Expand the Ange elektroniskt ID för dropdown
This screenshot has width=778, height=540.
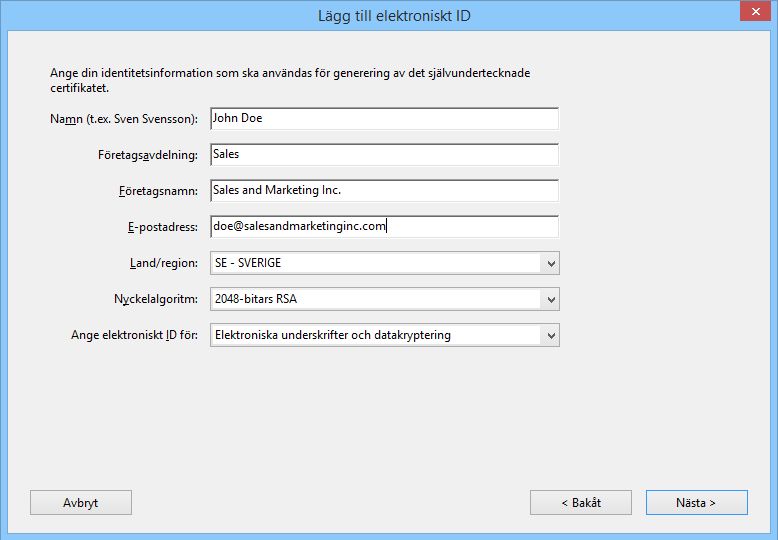tap(385, 336)
